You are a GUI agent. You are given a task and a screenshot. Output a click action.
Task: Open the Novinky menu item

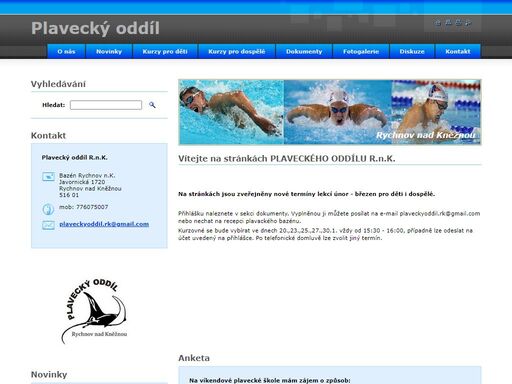[x=109, y=51]
